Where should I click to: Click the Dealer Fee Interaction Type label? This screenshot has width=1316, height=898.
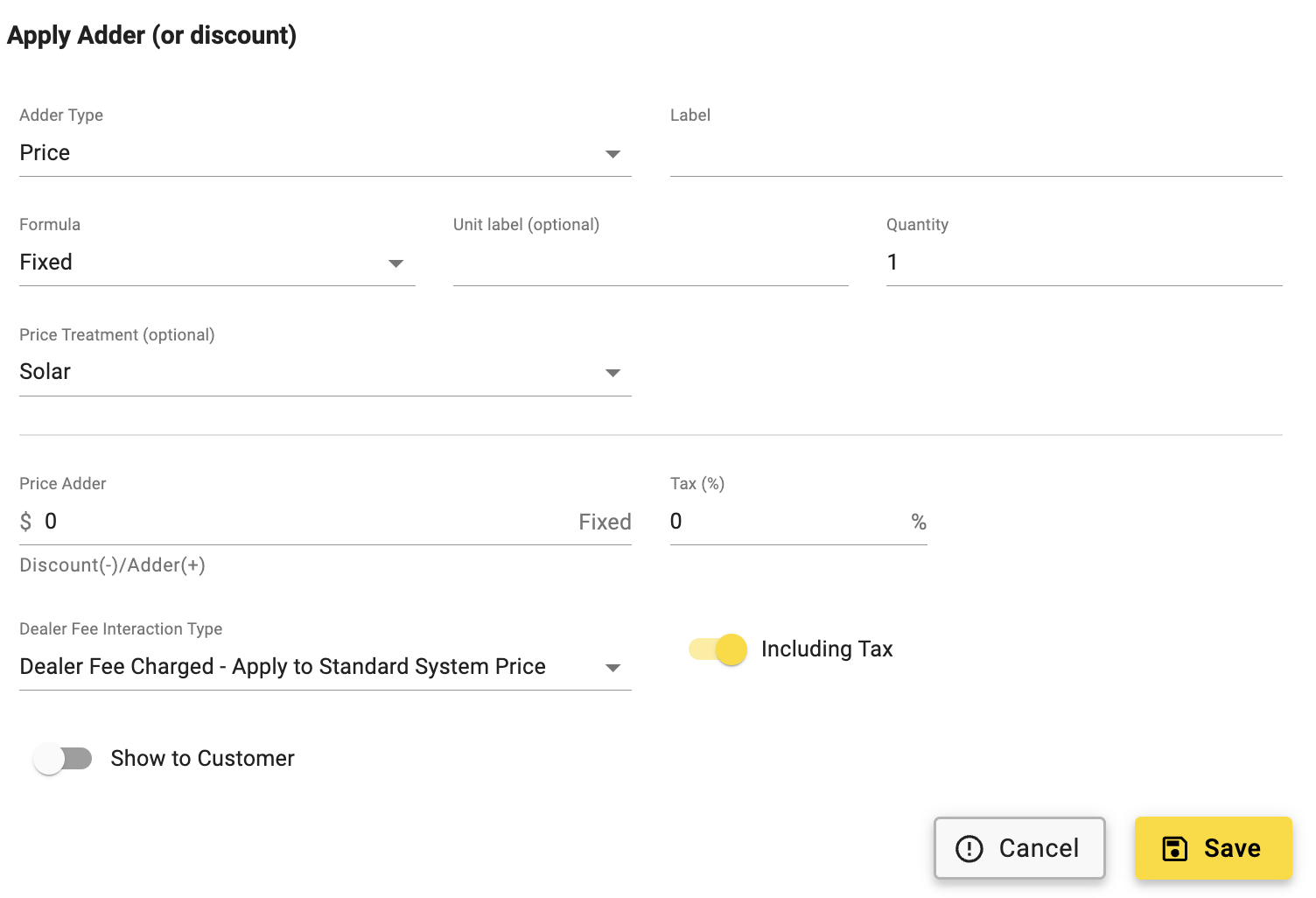[121, 629]
